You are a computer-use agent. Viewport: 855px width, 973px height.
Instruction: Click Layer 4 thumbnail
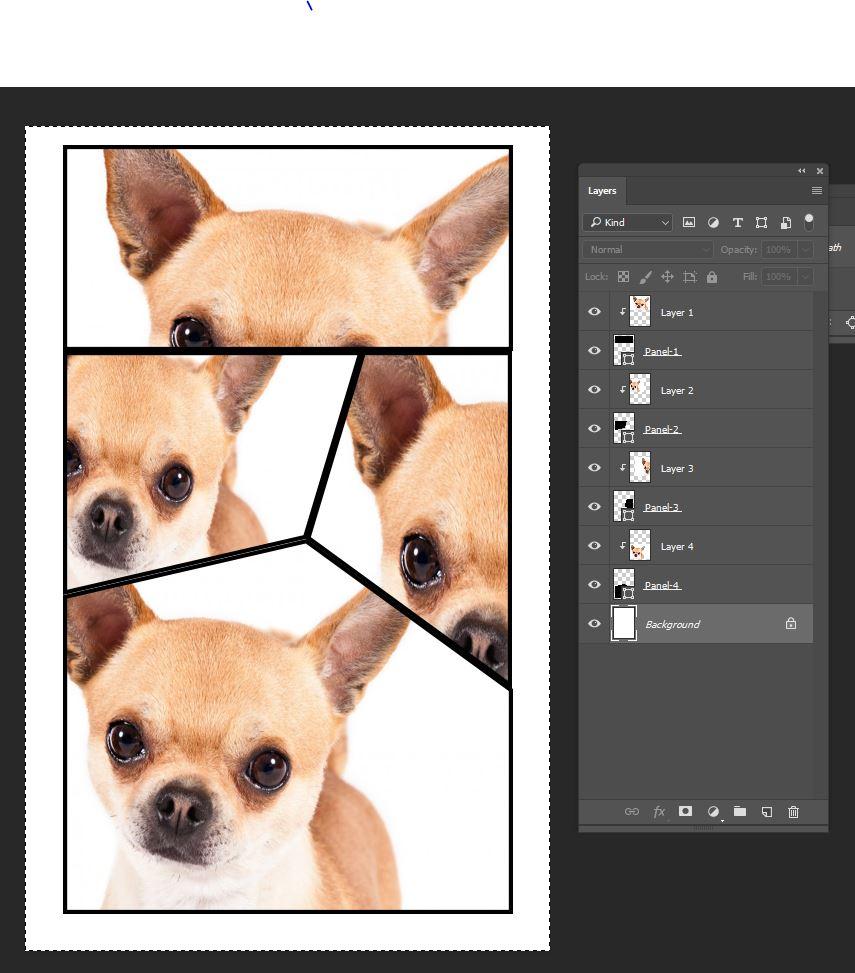(x=640, y=545)
